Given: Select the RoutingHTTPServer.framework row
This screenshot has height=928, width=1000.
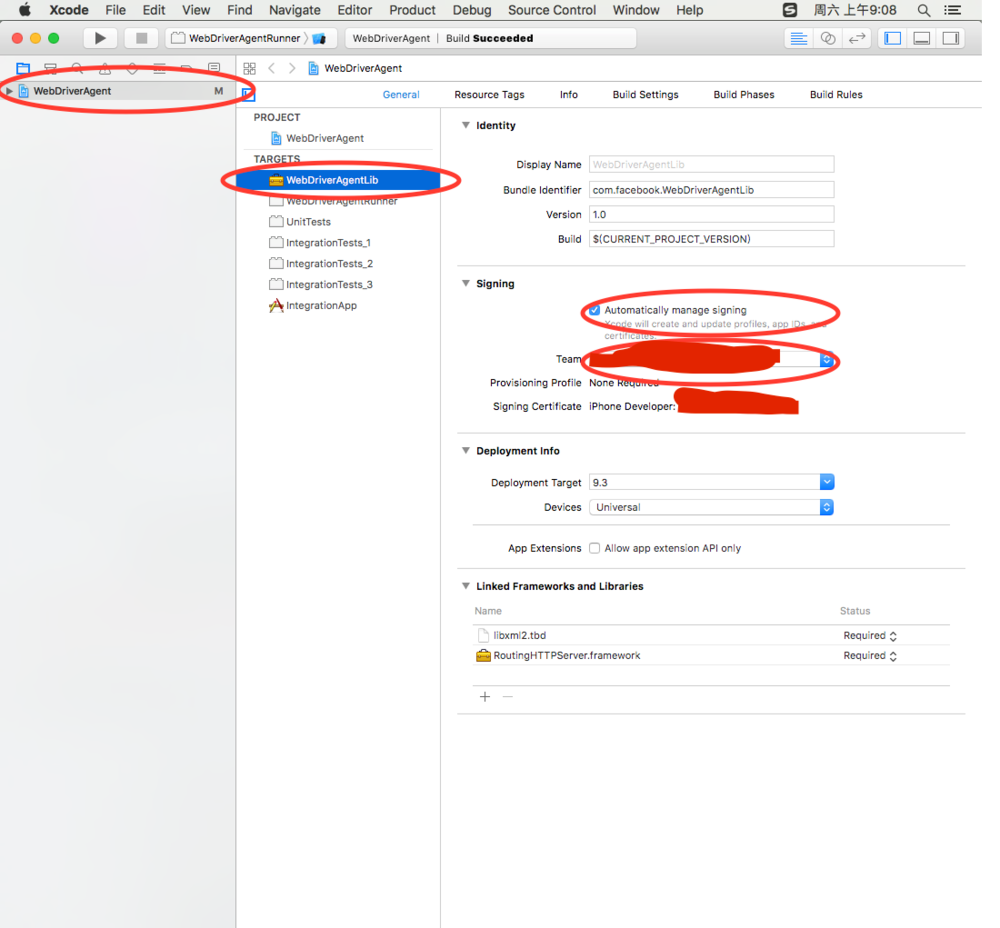Looking at the screenshot, I should [712, 656].
